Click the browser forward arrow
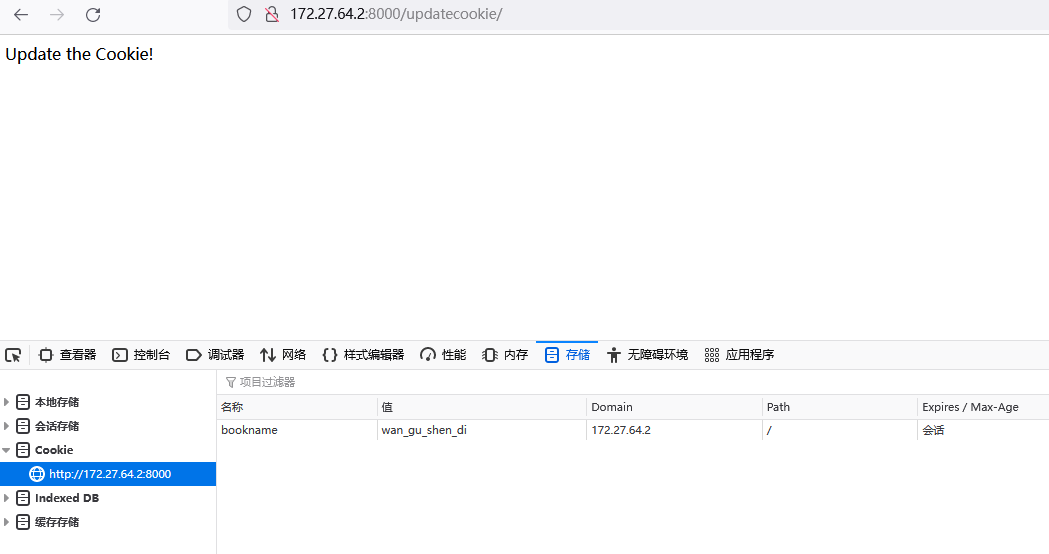Viewport: 1049px width, 554px height. click(x=57, y=15)
